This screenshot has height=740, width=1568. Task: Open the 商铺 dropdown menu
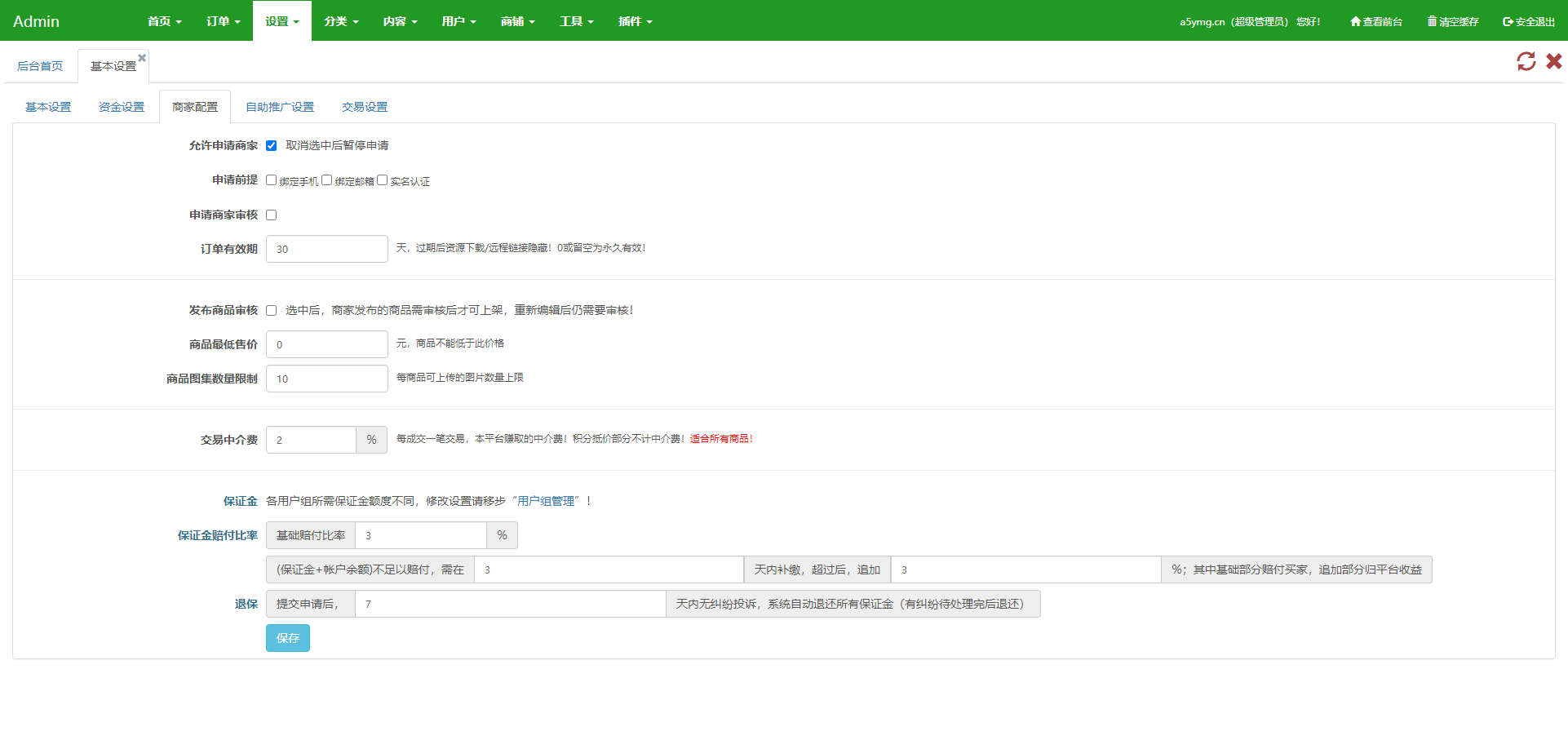tap(517, 21)
